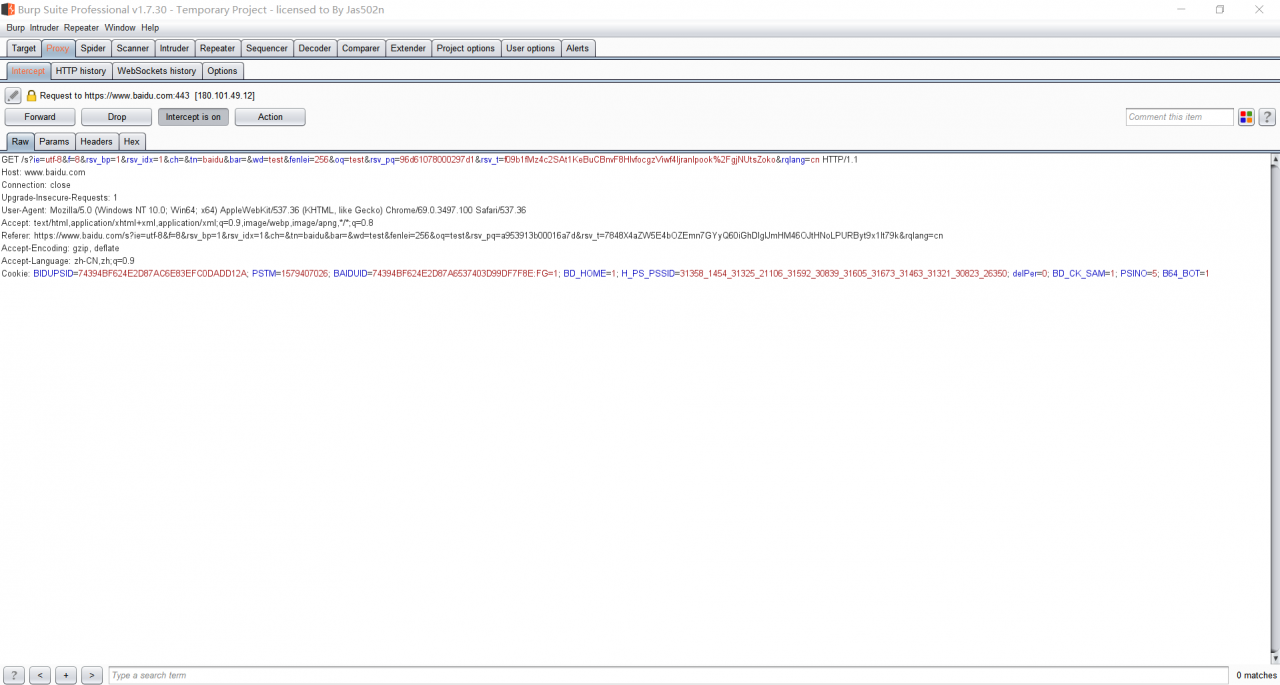Click the plus search options button

coord(66,675)
